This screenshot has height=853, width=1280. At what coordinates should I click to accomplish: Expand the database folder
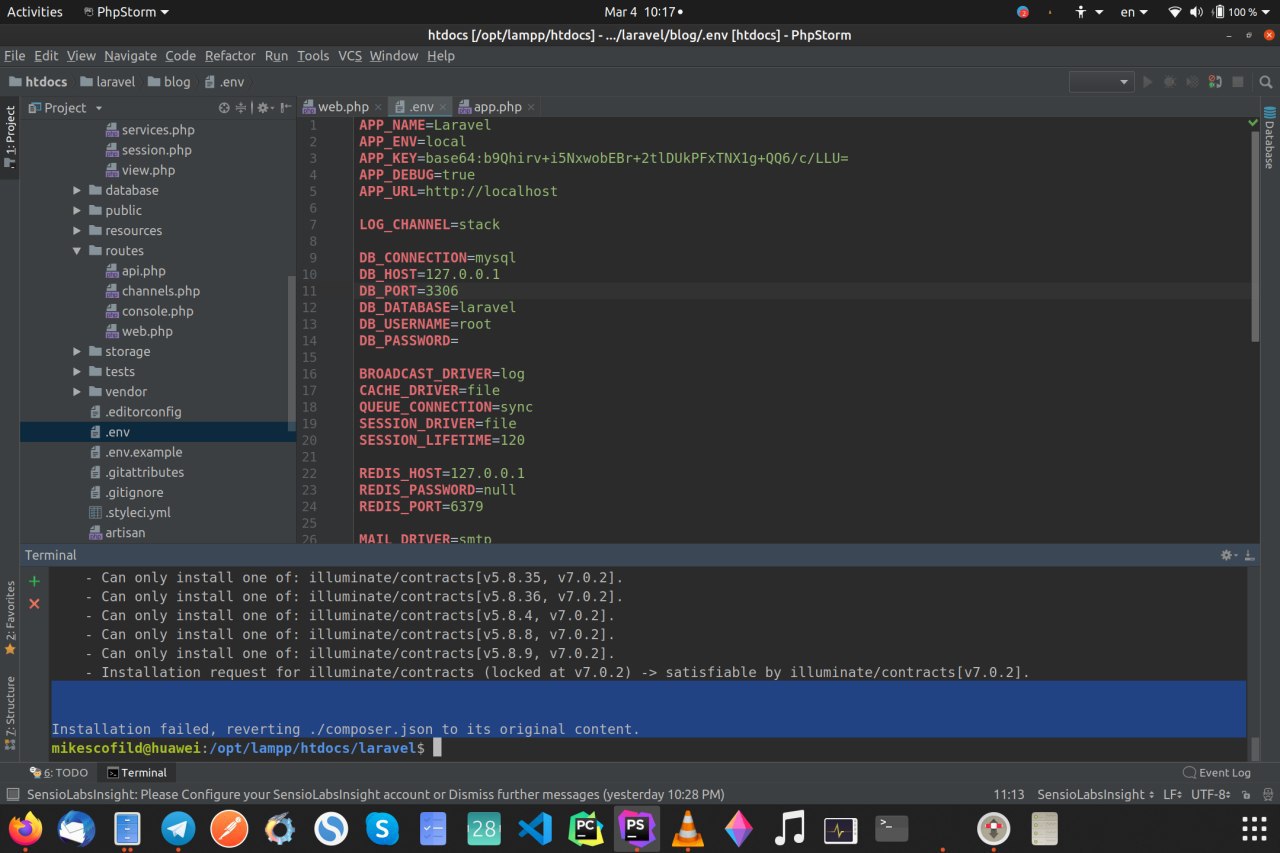[x=77, y=190]
